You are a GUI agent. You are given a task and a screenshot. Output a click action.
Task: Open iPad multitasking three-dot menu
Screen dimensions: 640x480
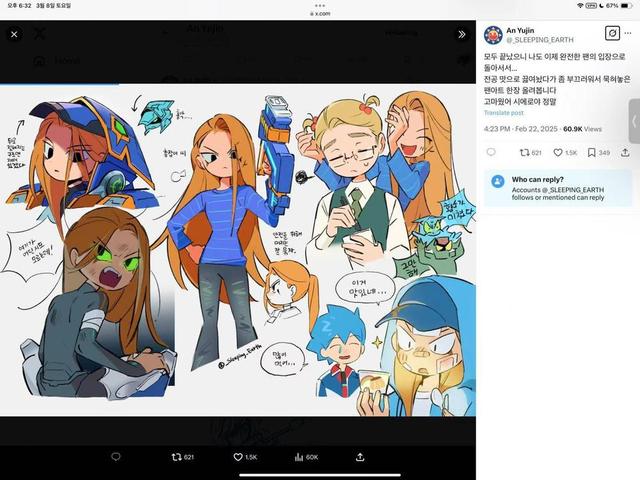click(320, 6)
